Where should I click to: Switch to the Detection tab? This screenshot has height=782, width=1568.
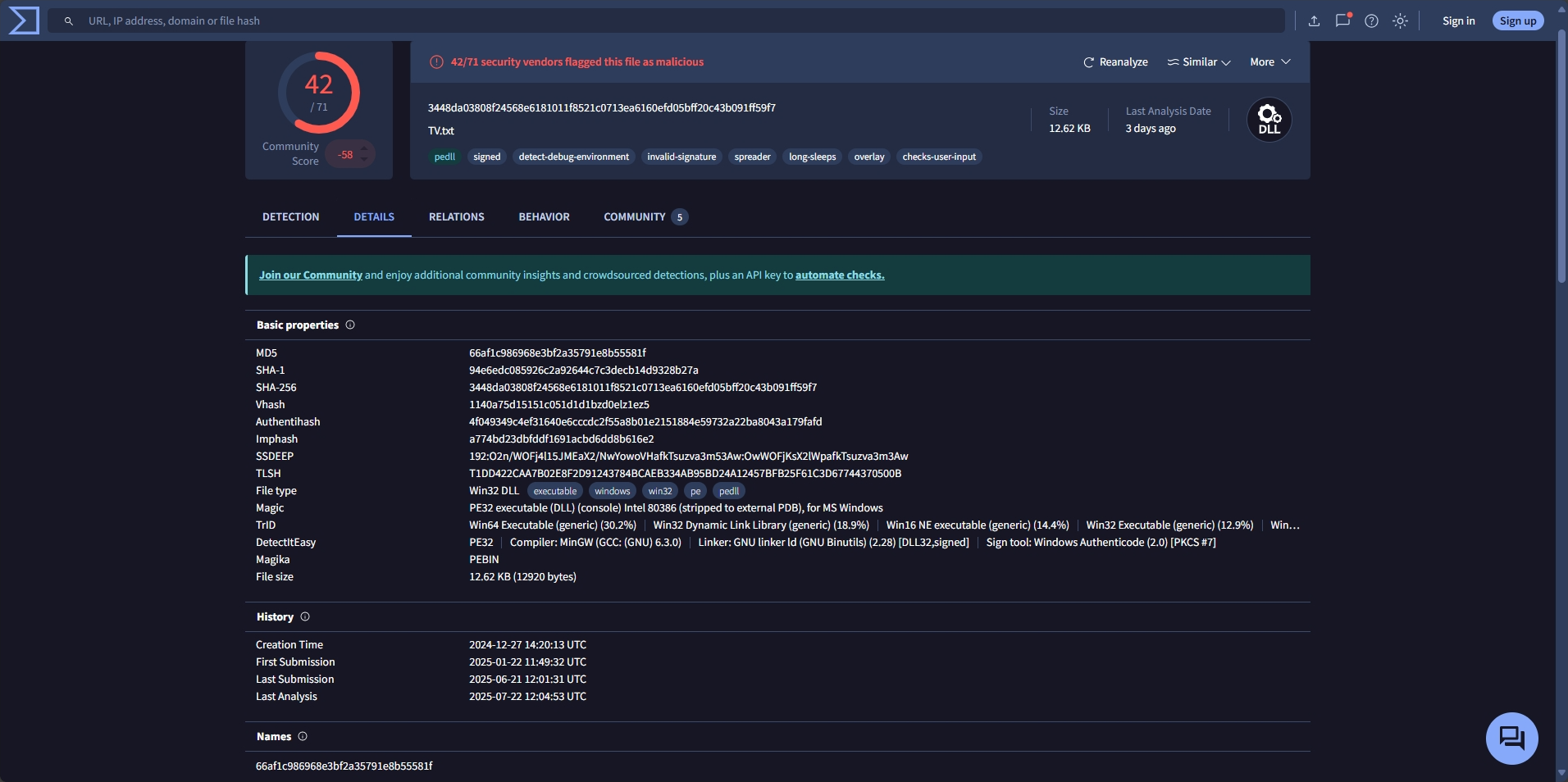pyautogui.click(x=290, y=217)
